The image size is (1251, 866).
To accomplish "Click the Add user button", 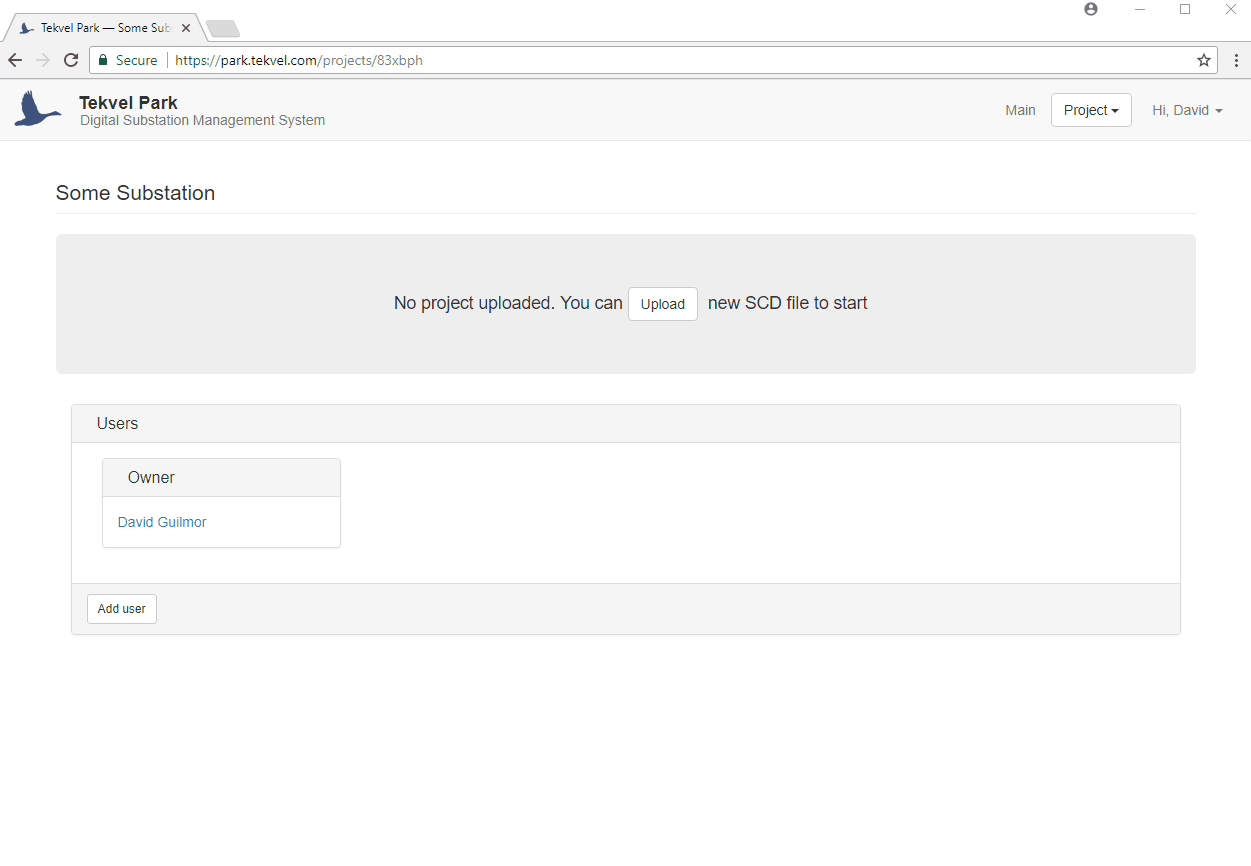I will coord(122,609).
